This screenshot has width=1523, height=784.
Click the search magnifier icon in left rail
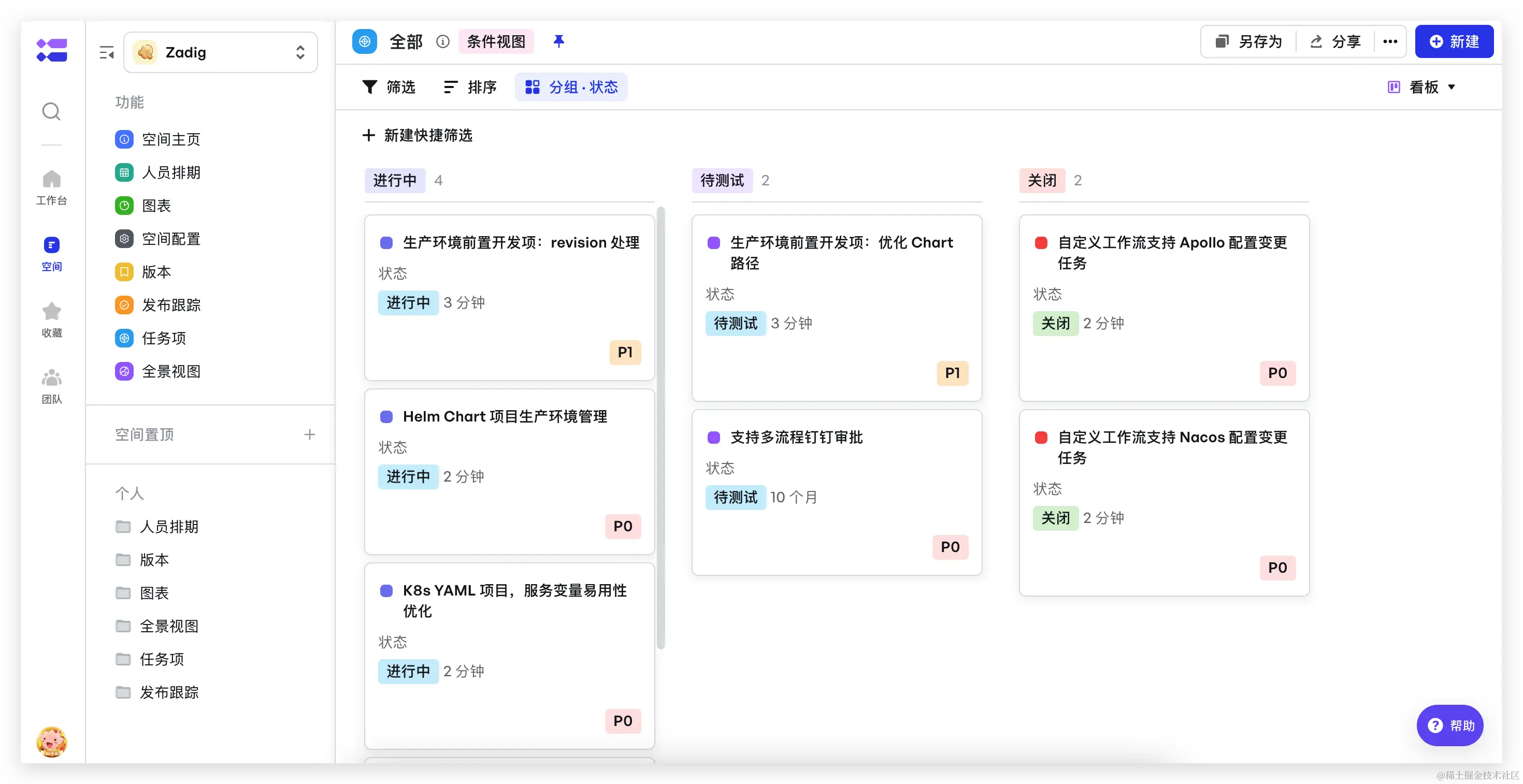51,111
